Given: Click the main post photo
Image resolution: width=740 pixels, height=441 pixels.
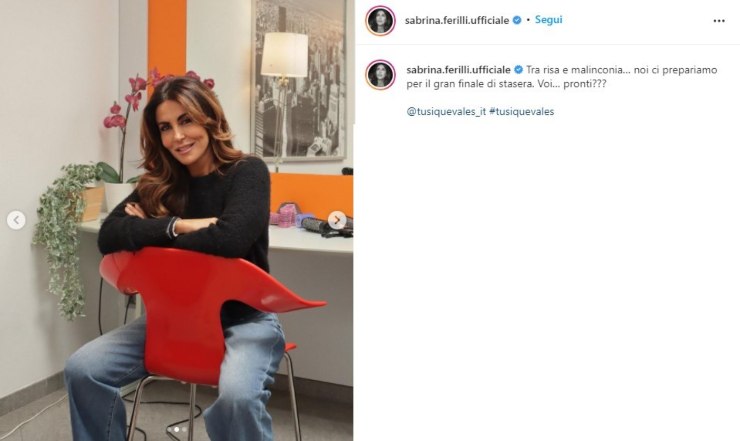Looking at the screenshot, I should [x=177, y=220].
